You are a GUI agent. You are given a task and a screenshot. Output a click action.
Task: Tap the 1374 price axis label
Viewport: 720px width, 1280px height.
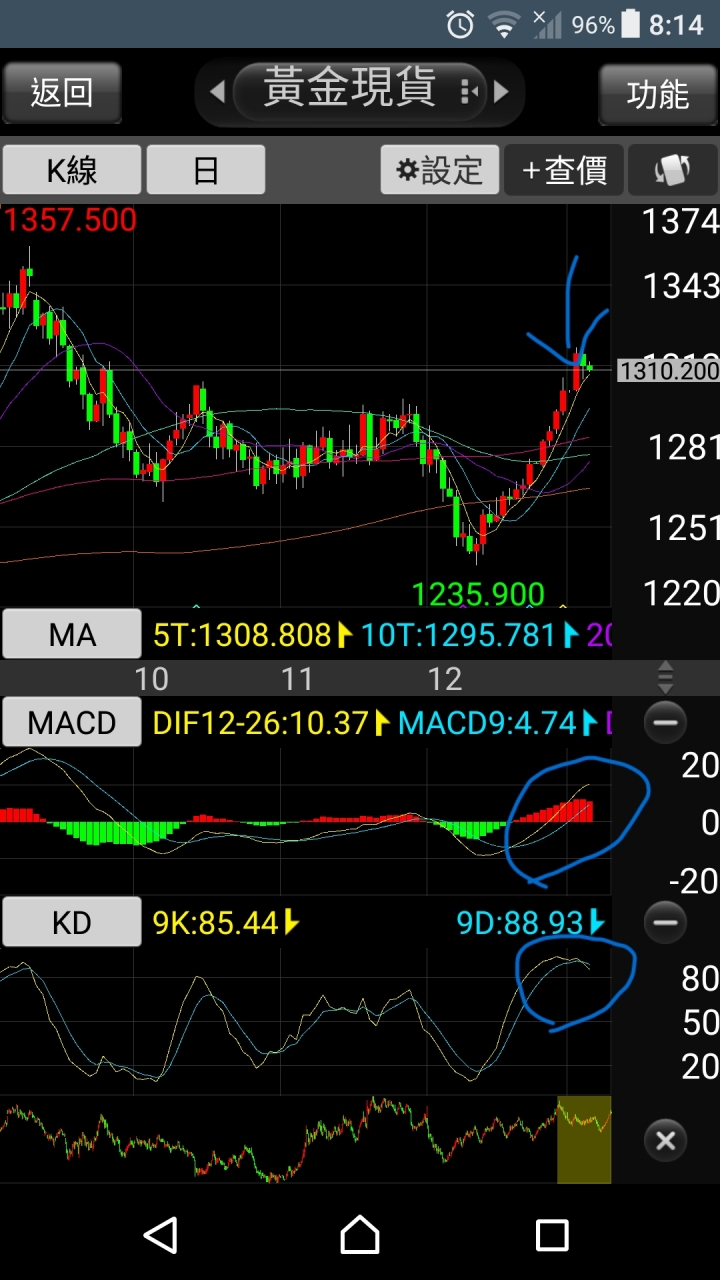tap(680, 221)
